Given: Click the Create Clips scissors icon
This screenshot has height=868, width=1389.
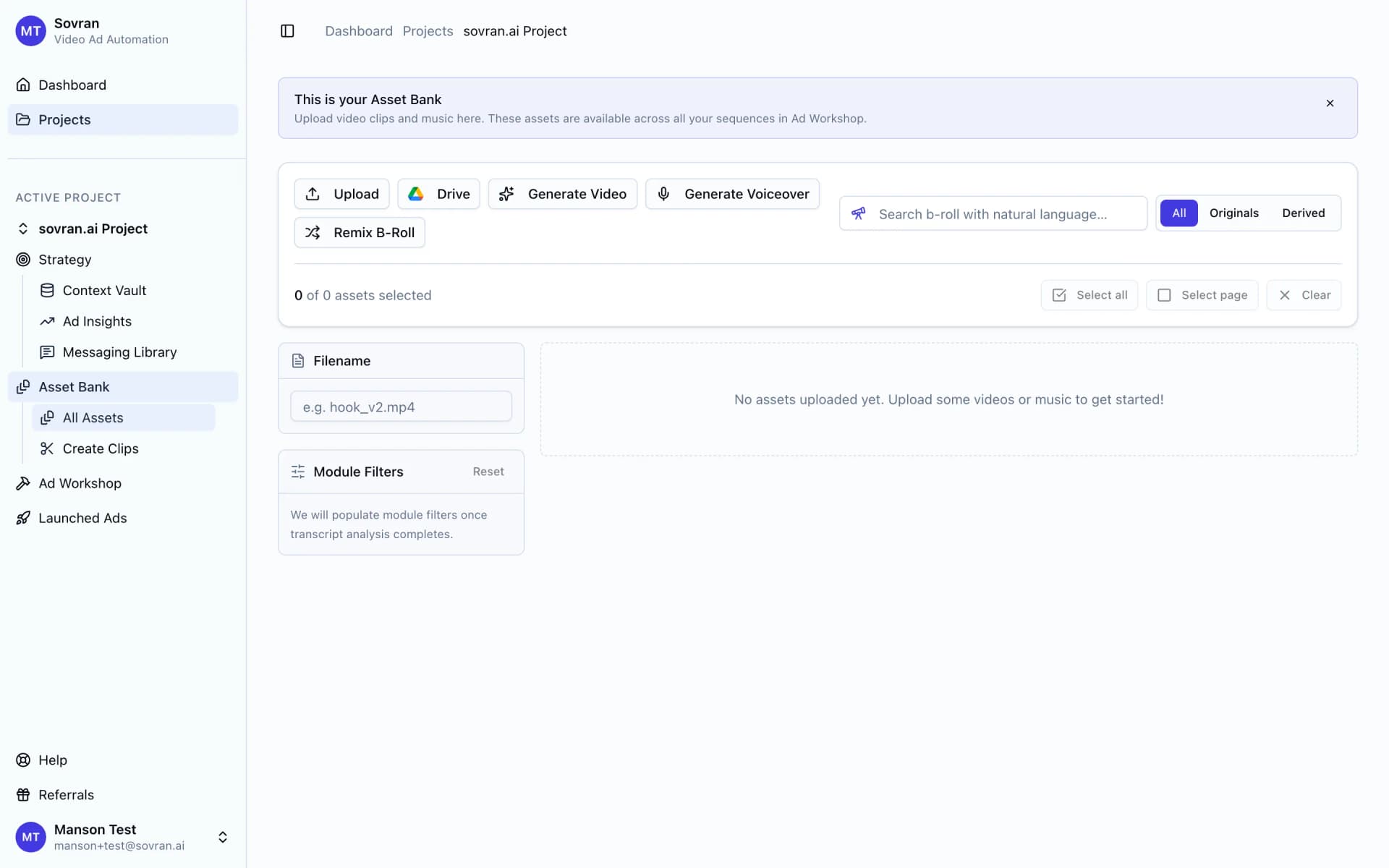Looking at the screenshot, I should click(x=47, y=448).
